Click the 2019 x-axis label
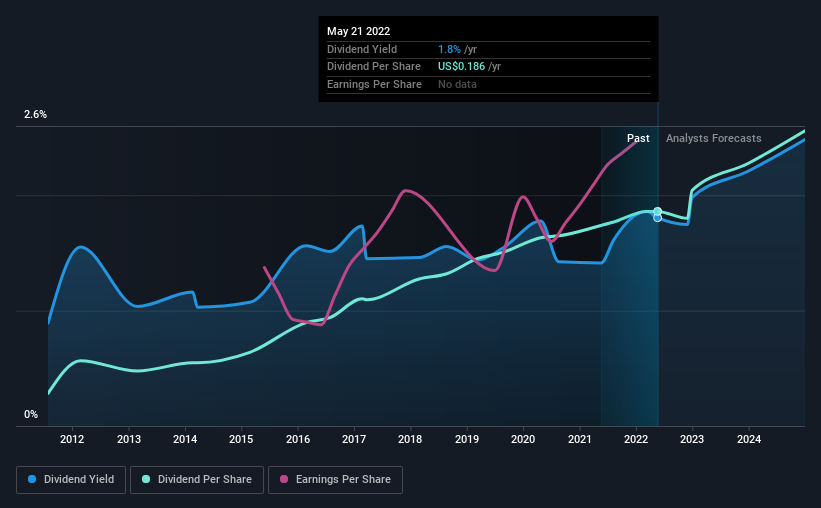Screen dimensions: 821x508 (x=467, y=439)
